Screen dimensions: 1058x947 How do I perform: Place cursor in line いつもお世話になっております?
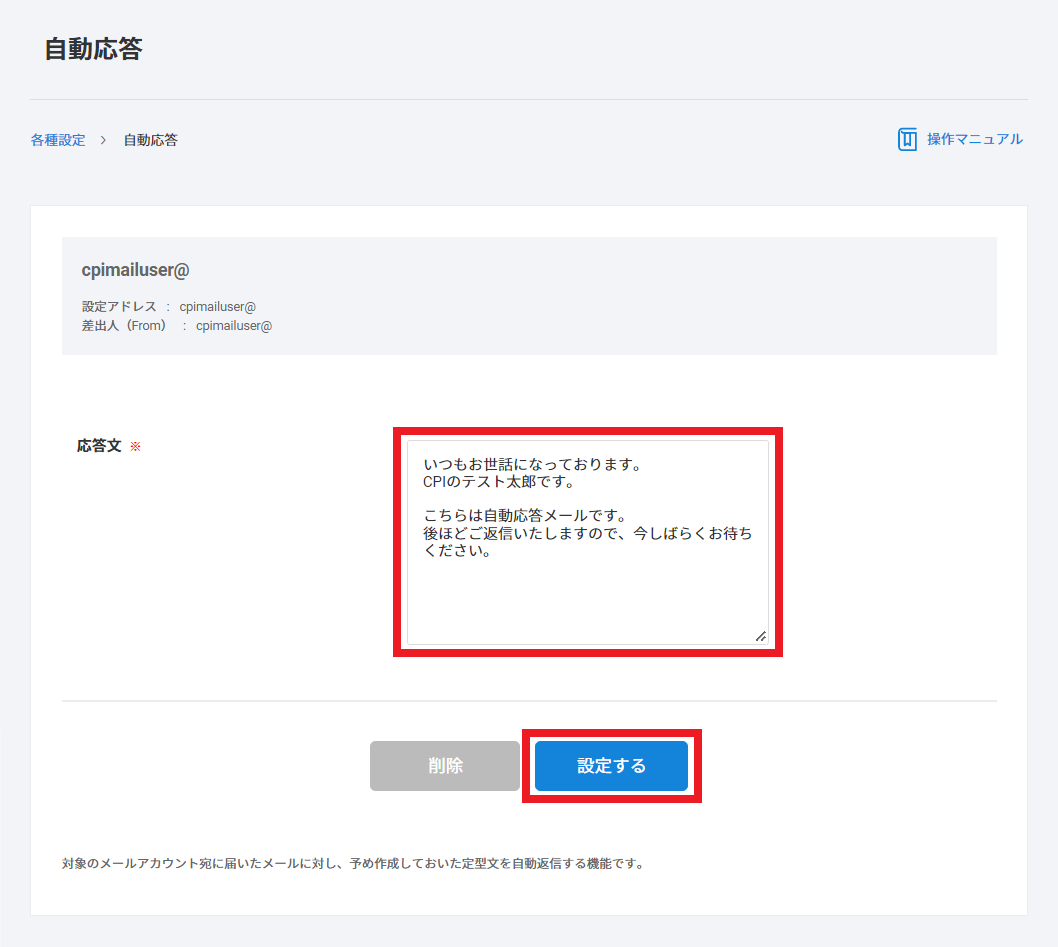click(530, 465)
